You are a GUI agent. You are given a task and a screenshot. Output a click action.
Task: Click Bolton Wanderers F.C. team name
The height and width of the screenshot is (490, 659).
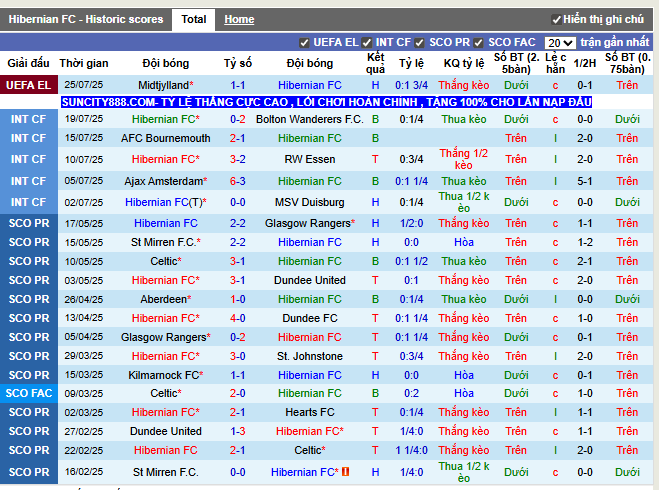pyautogui.click(x=310, y=119)
